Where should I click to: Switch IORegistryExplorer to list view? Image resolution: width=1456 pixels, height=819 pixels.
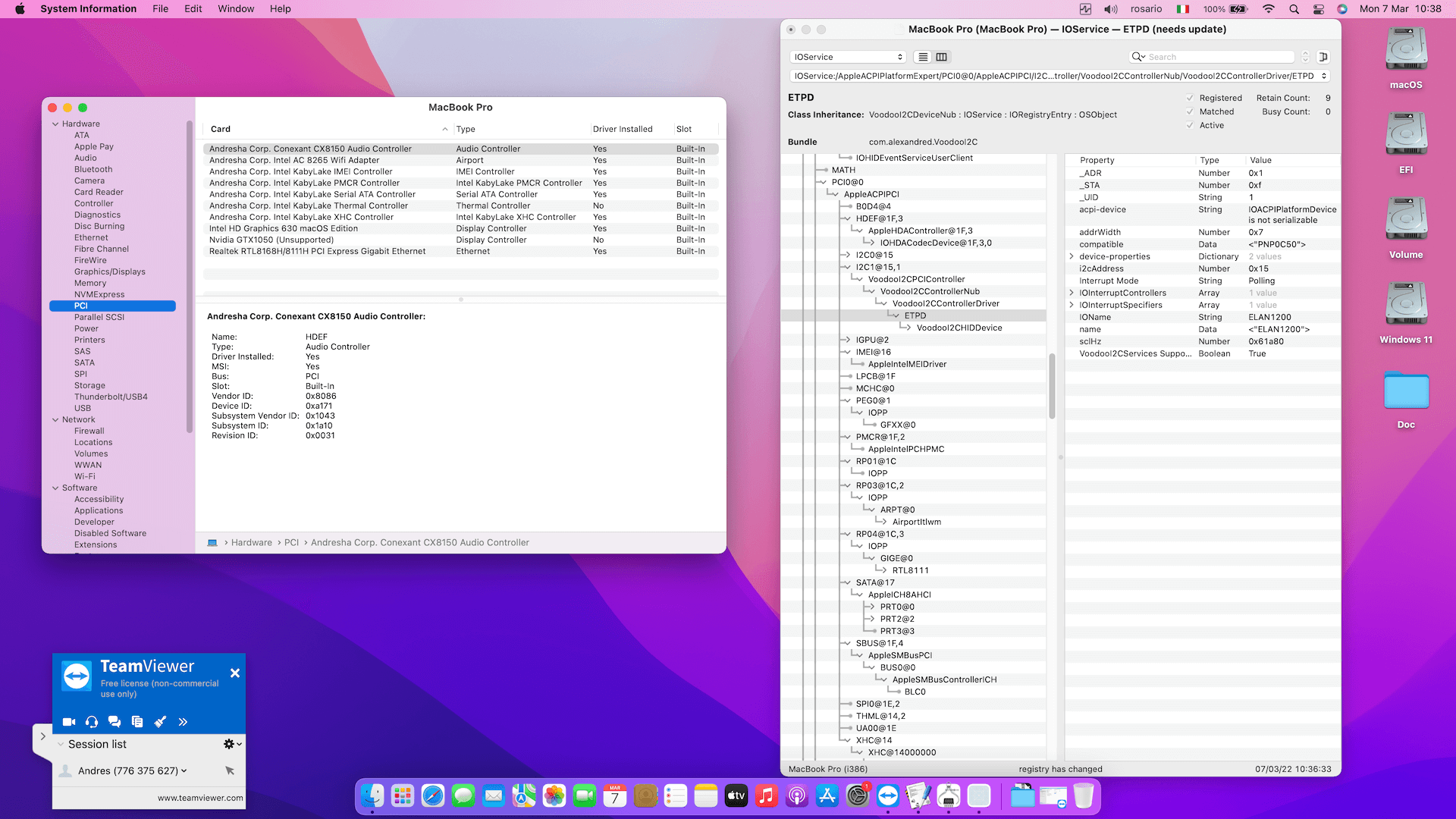click(x=923, y=57)
